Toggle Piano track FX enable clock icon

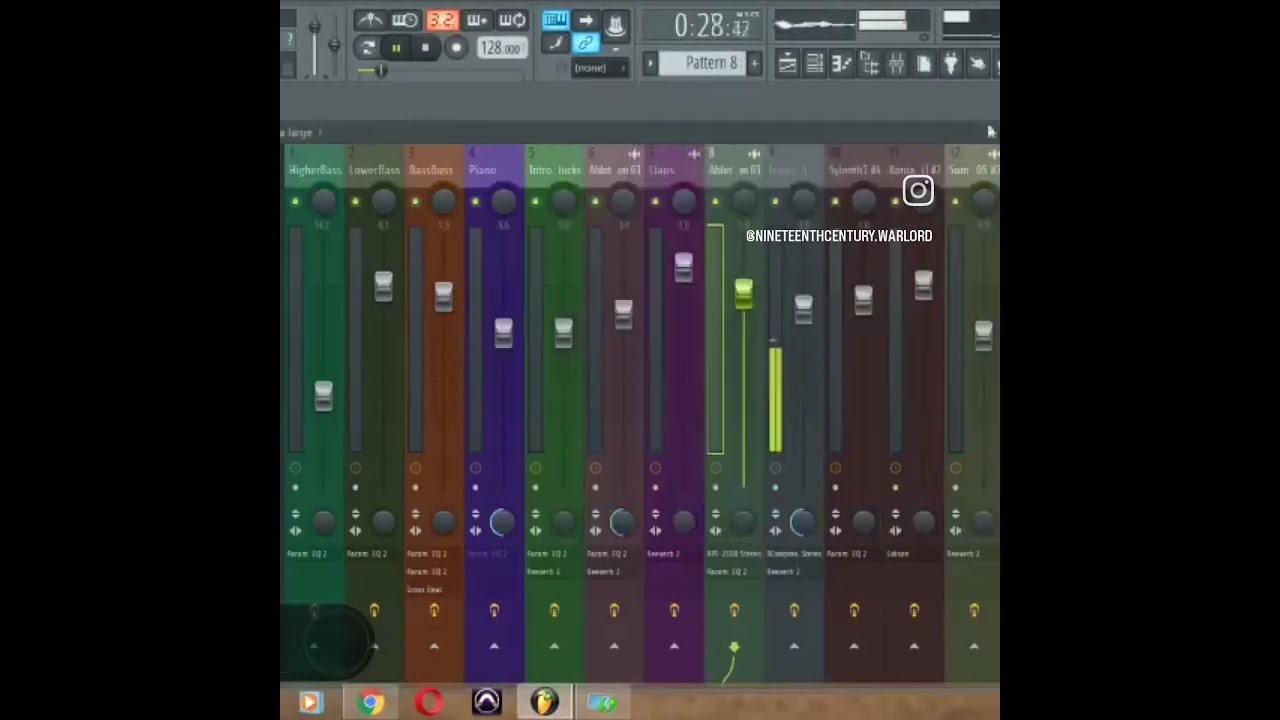[475, 468]
